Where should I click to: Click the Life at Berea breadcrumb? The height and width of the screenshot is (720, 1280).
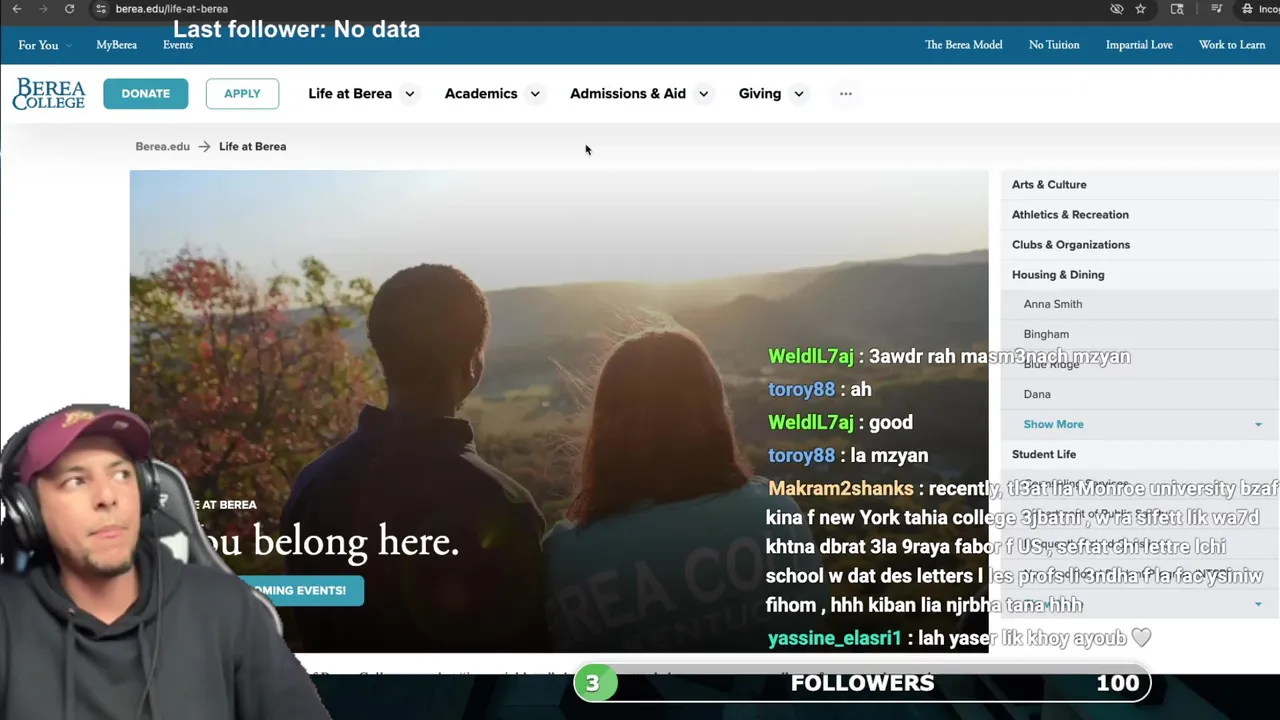click(252, 147)
